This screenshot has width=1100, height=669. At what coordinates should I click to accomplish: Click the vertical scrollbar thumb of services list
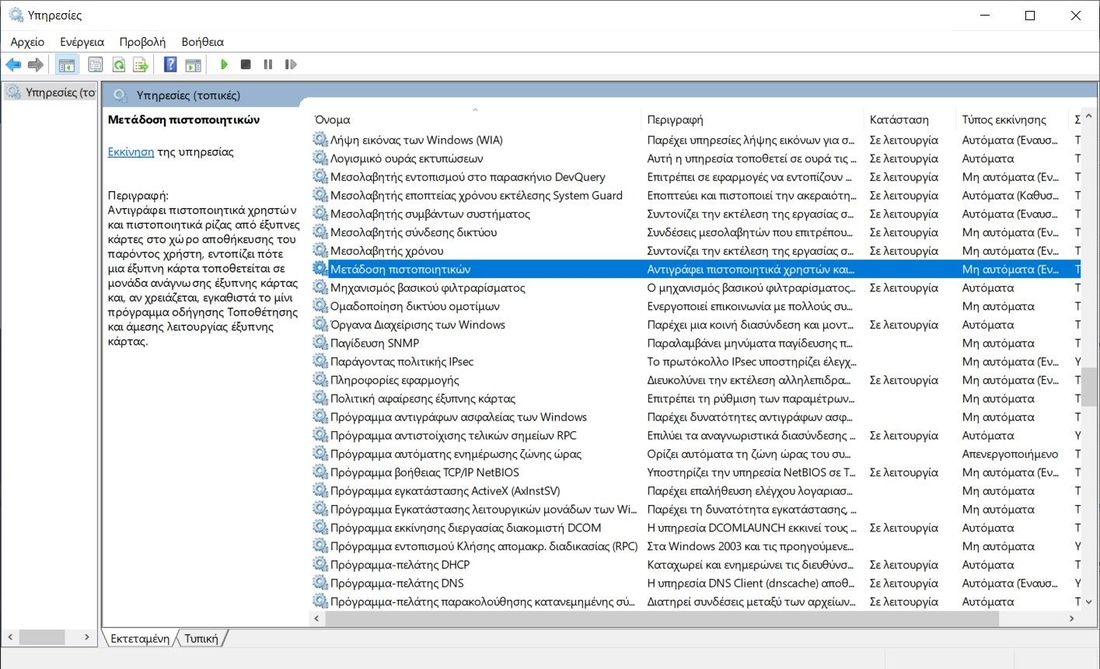1088,387
